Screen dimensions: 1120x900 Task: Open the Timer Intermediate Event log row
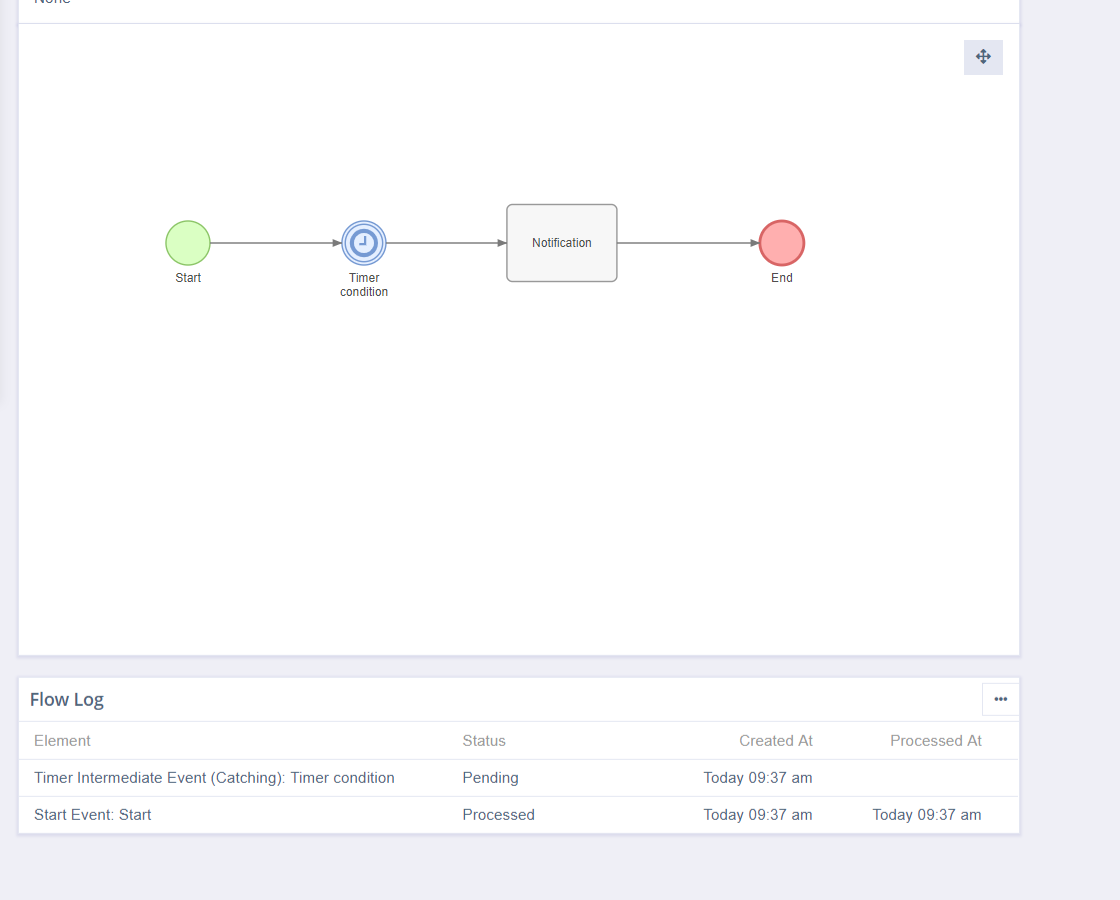214,778
